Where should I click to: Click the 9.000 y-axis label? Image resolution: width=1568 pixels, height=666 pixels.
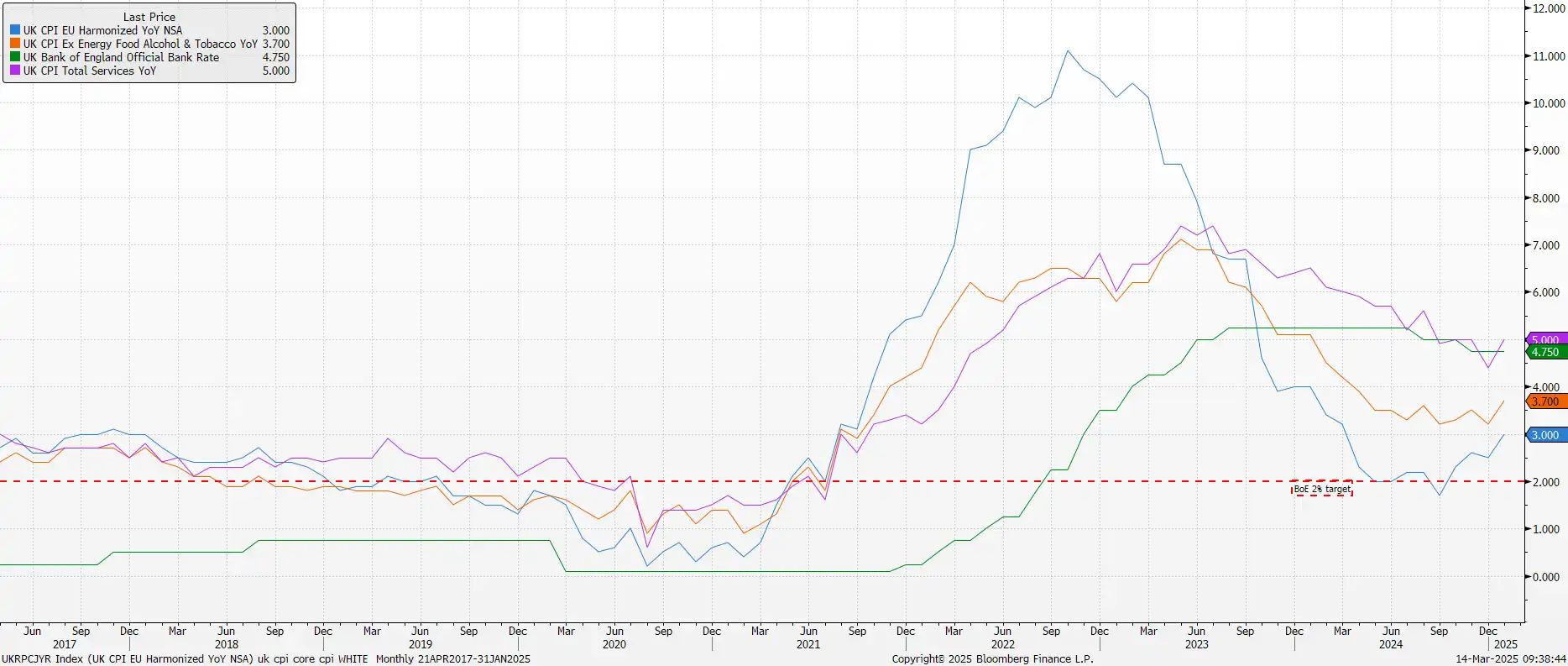pyautogui.click(x=1546, y=150)
